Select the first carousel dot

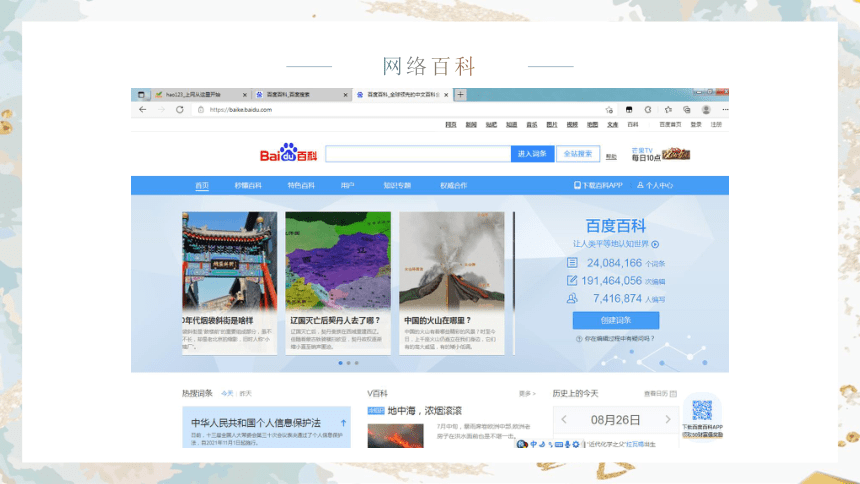[341, 363]
